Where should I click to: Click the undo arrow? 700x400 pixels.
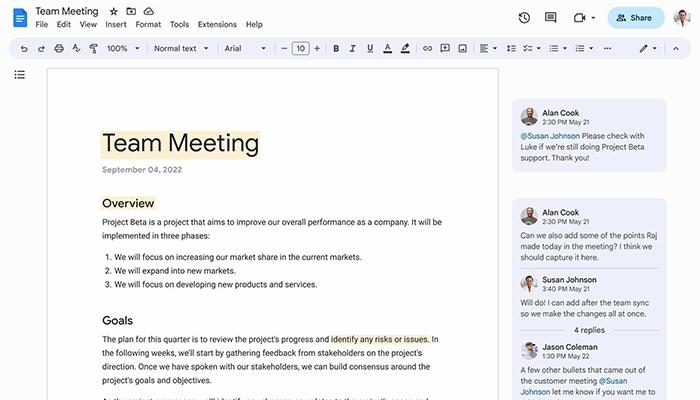click(x=24, y=49)
